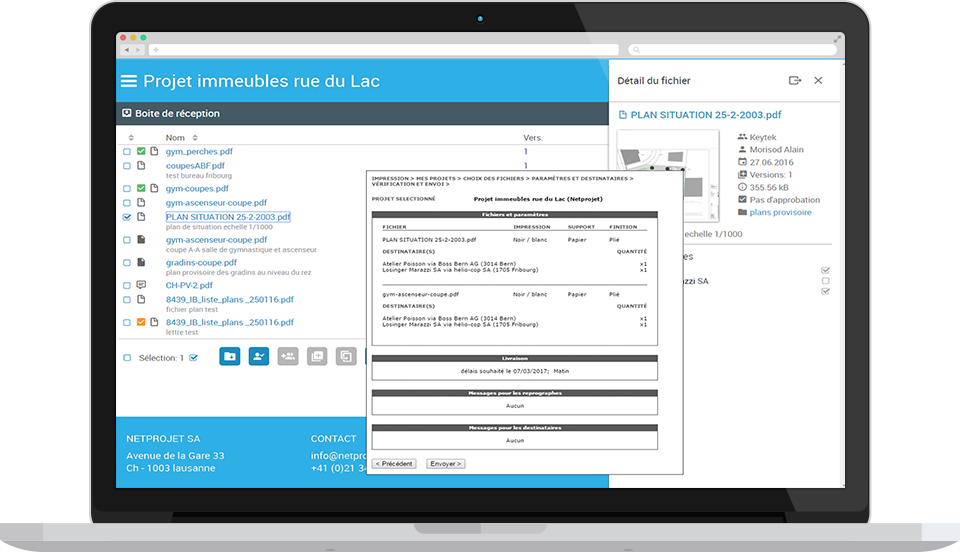Screen dimensions: 960x552
Task: Click MES PROJETS in the print breadcrumb
Action: coord(435,178)
